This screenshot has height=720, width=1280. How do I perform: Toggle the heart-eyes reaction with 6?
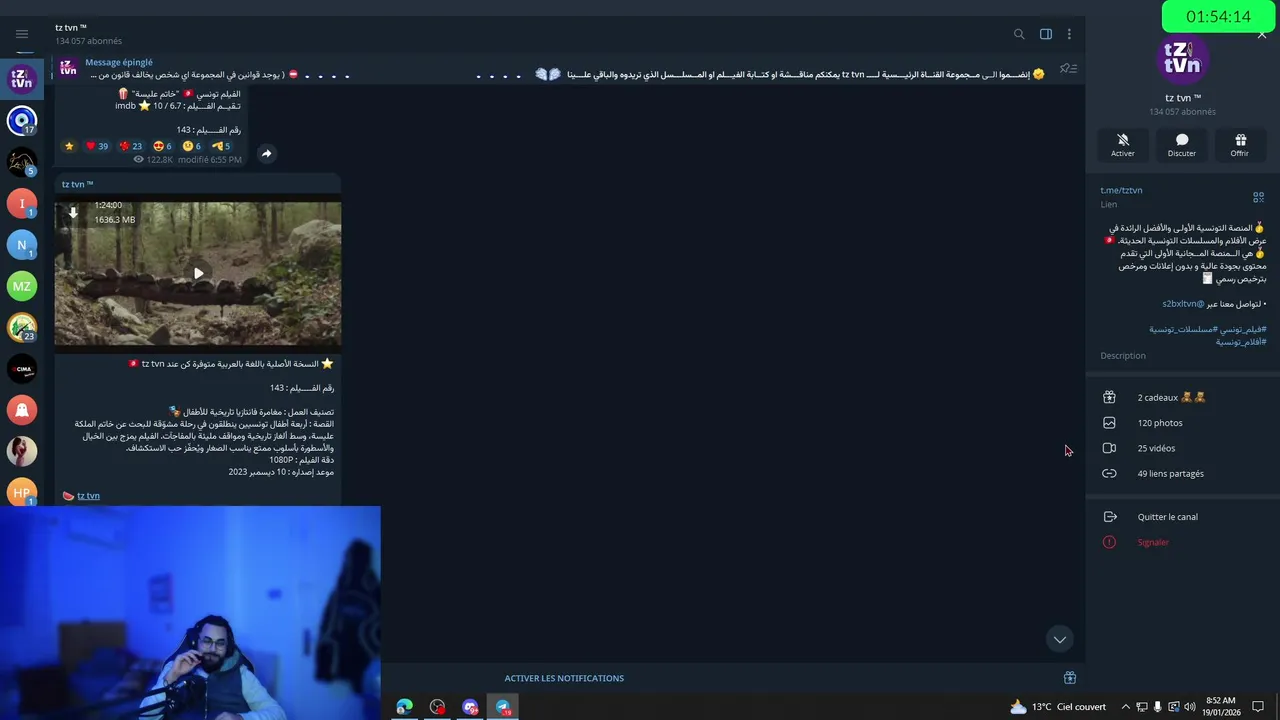[x=162, y=146]
